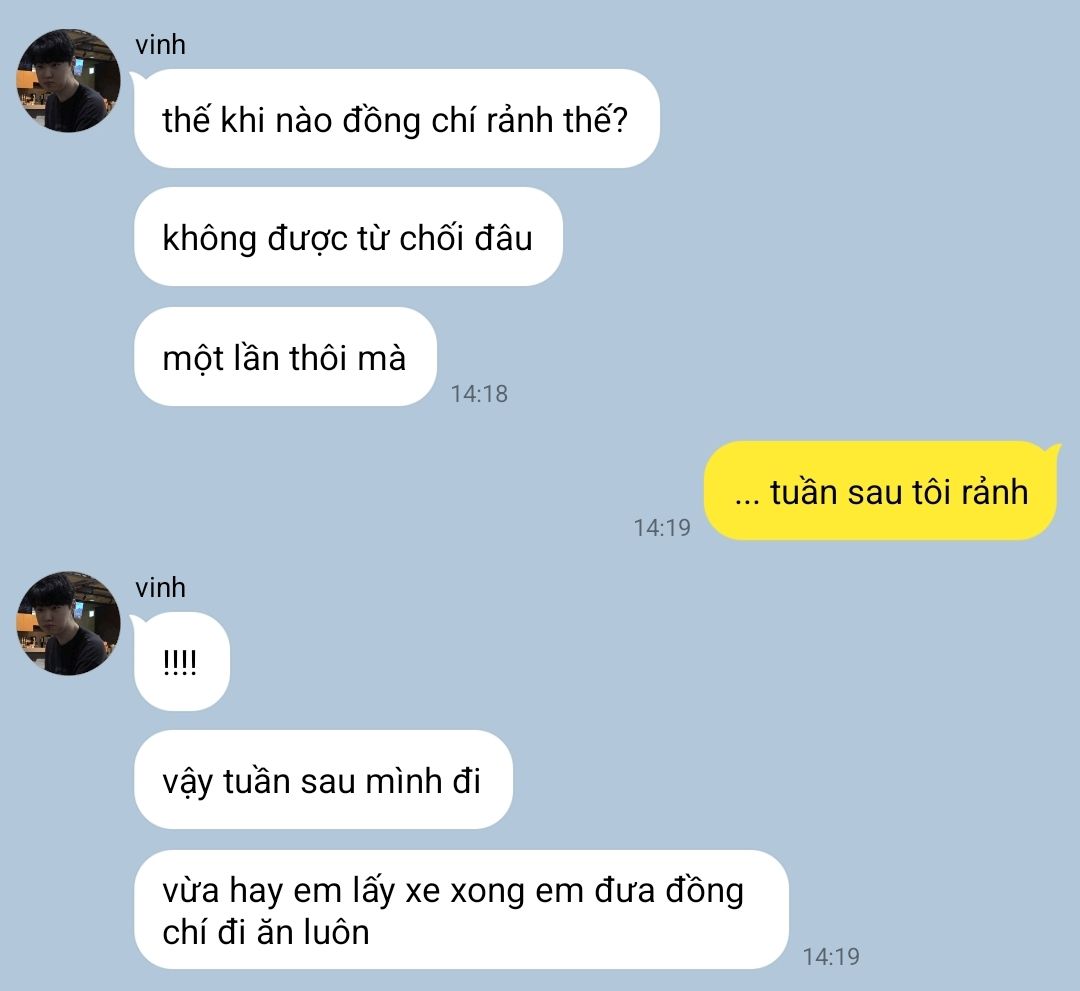Select the sender name vinh at top

(160, 45)
